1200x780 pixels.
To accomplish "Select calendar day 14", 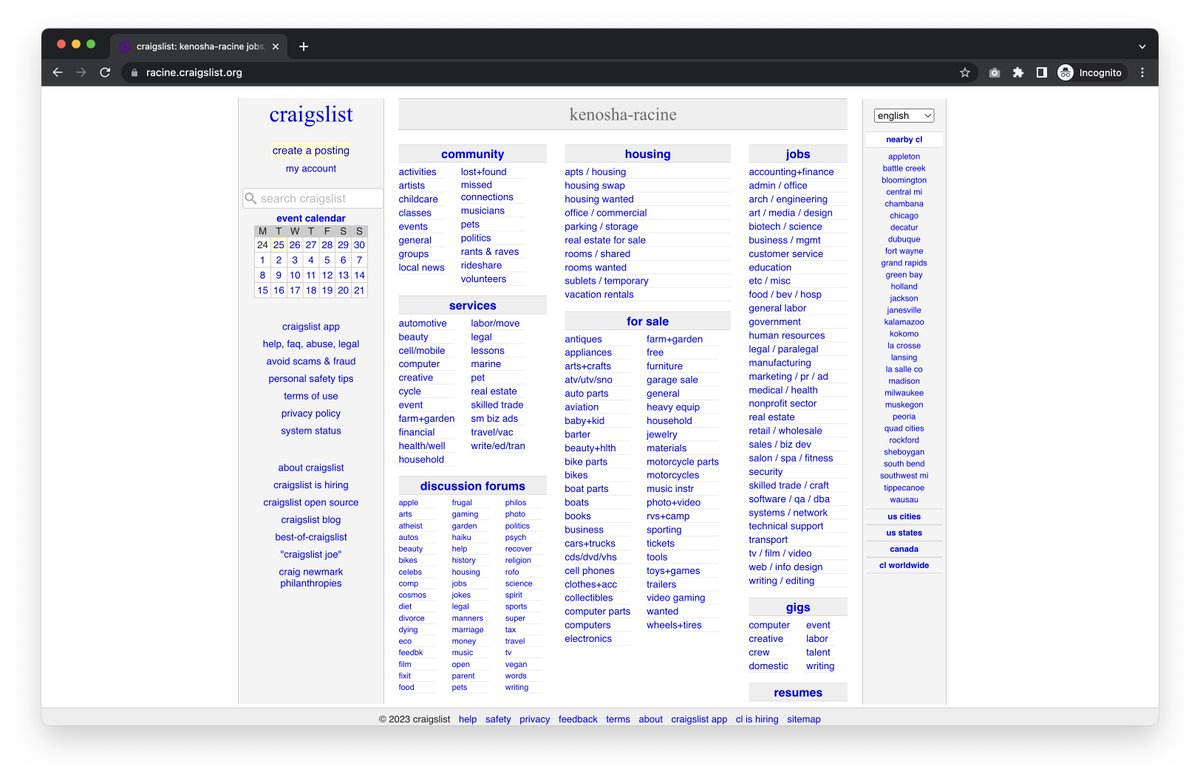I will 359,275.
